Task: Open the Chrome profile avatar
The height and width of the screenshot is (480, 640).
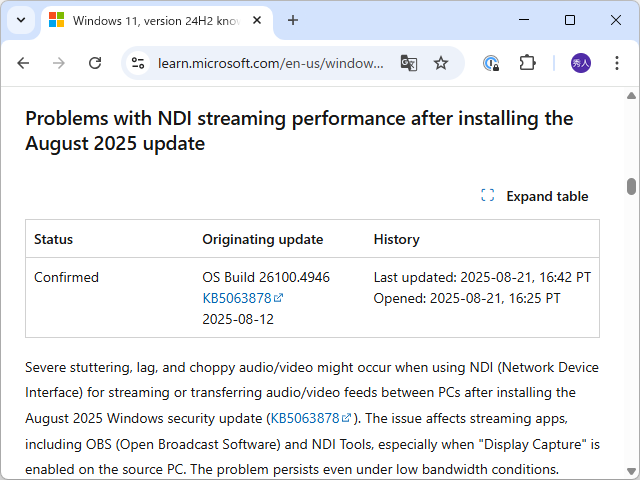Action: tap(581, 63)
